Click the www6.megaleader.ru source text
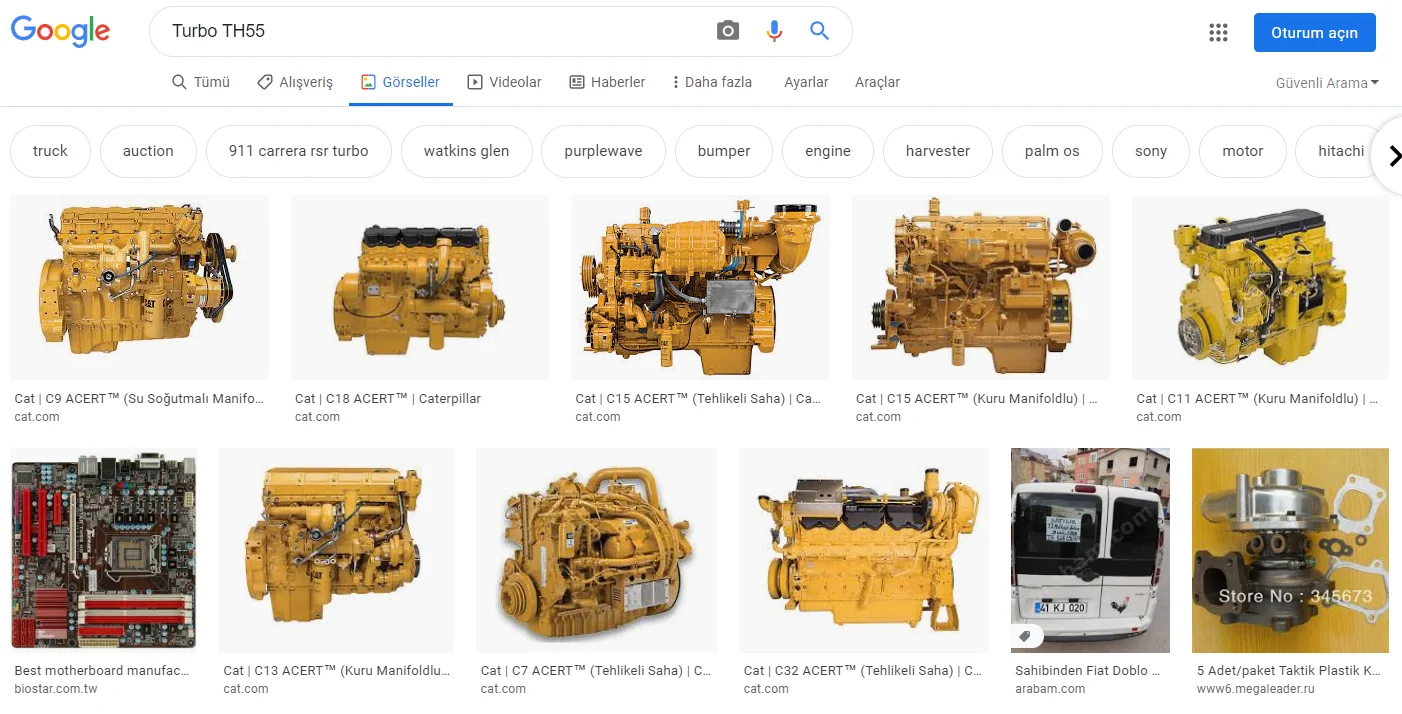This screenshot has width=1402, height=714. (1255, 688)
